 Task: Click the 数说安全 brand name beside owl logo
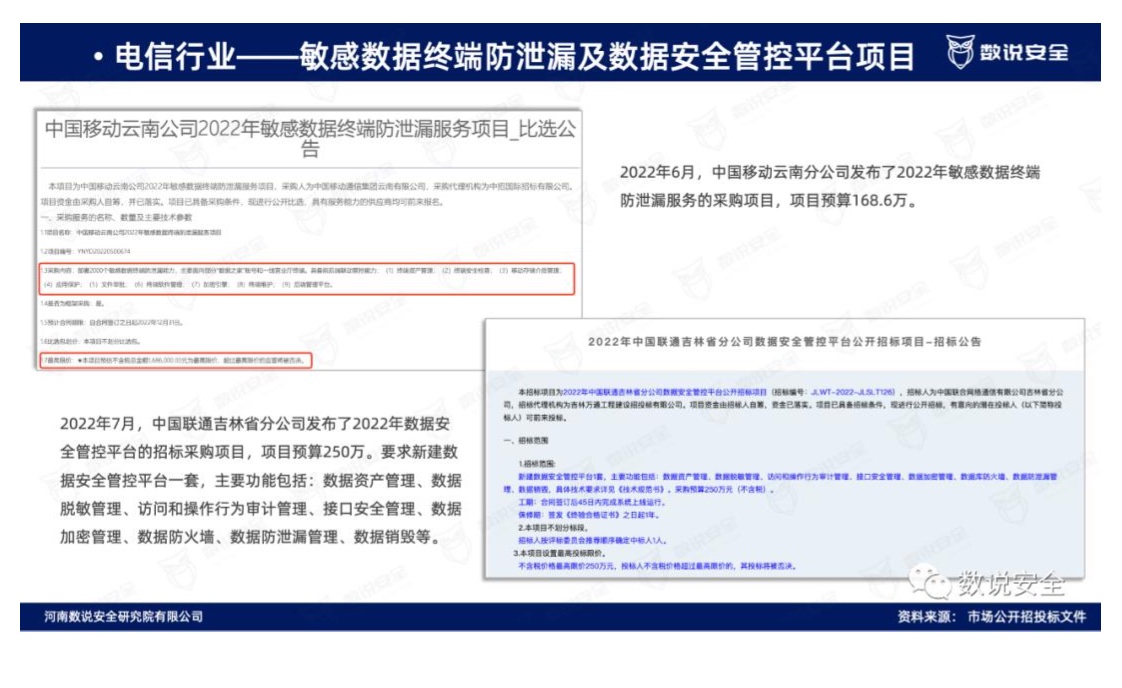click(1024, 52)
